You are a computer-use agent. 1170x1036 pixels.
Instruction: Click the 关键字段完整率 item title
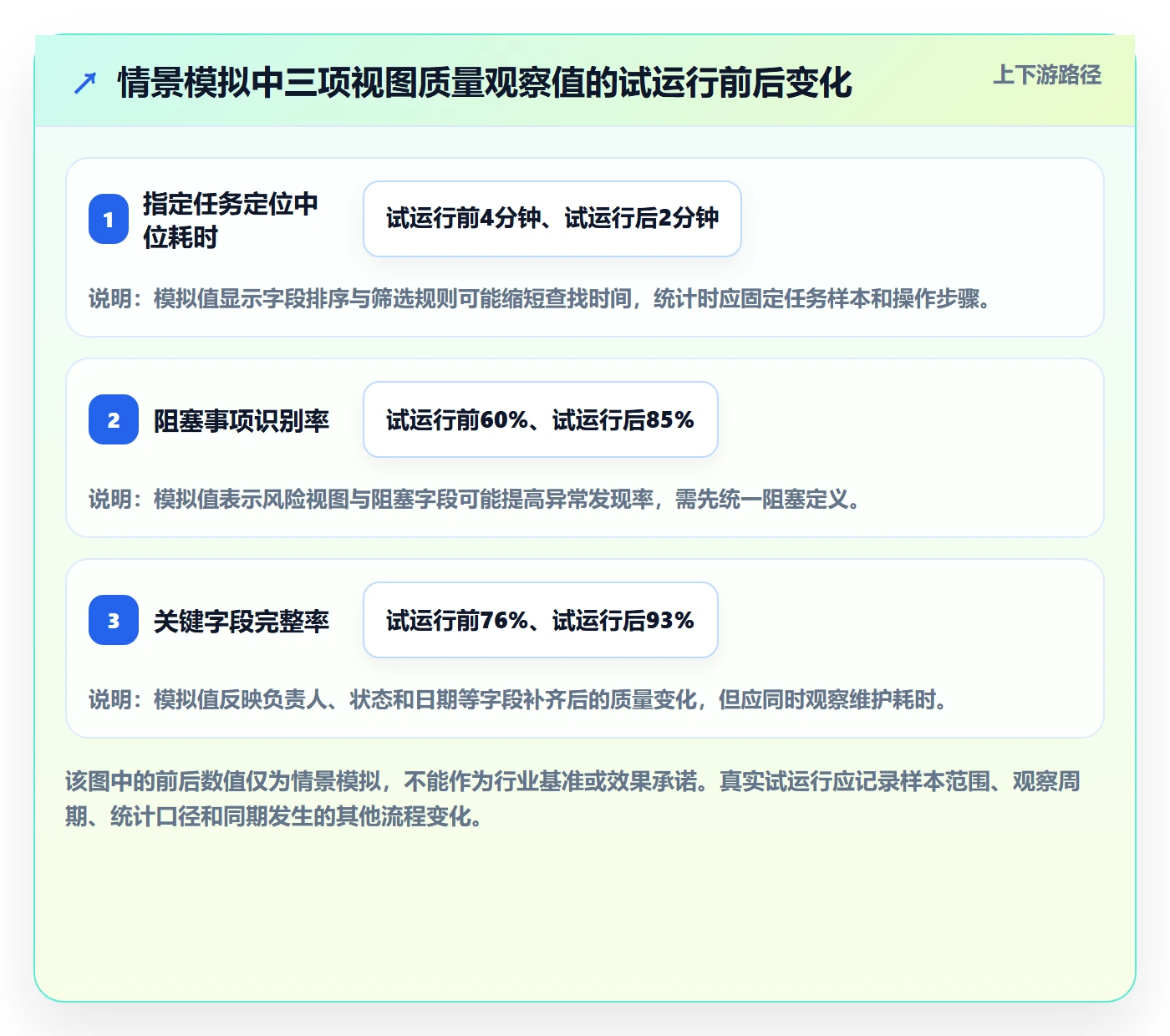click(x=242, y=621)
